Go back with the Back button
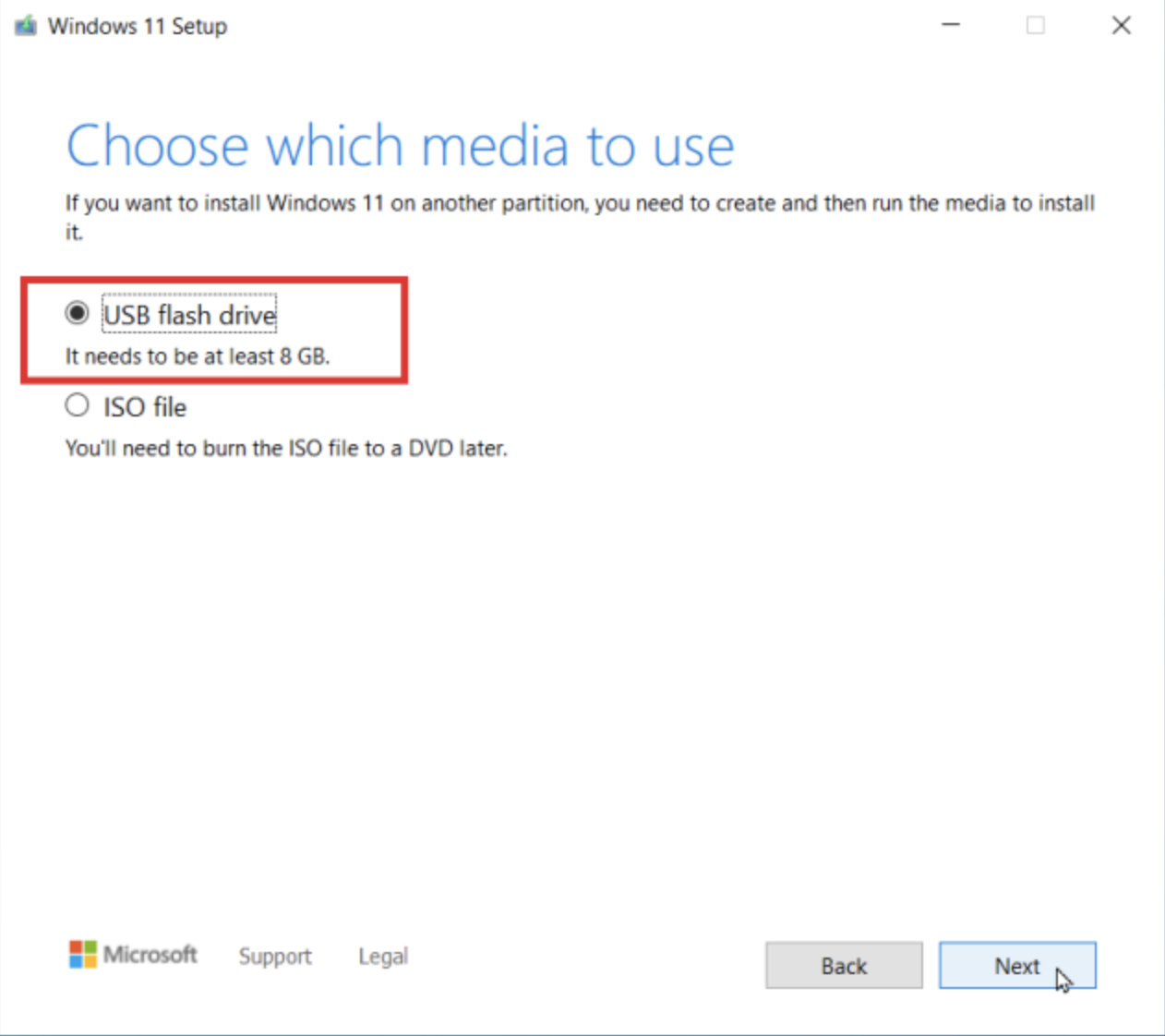 tap(844, 966)
